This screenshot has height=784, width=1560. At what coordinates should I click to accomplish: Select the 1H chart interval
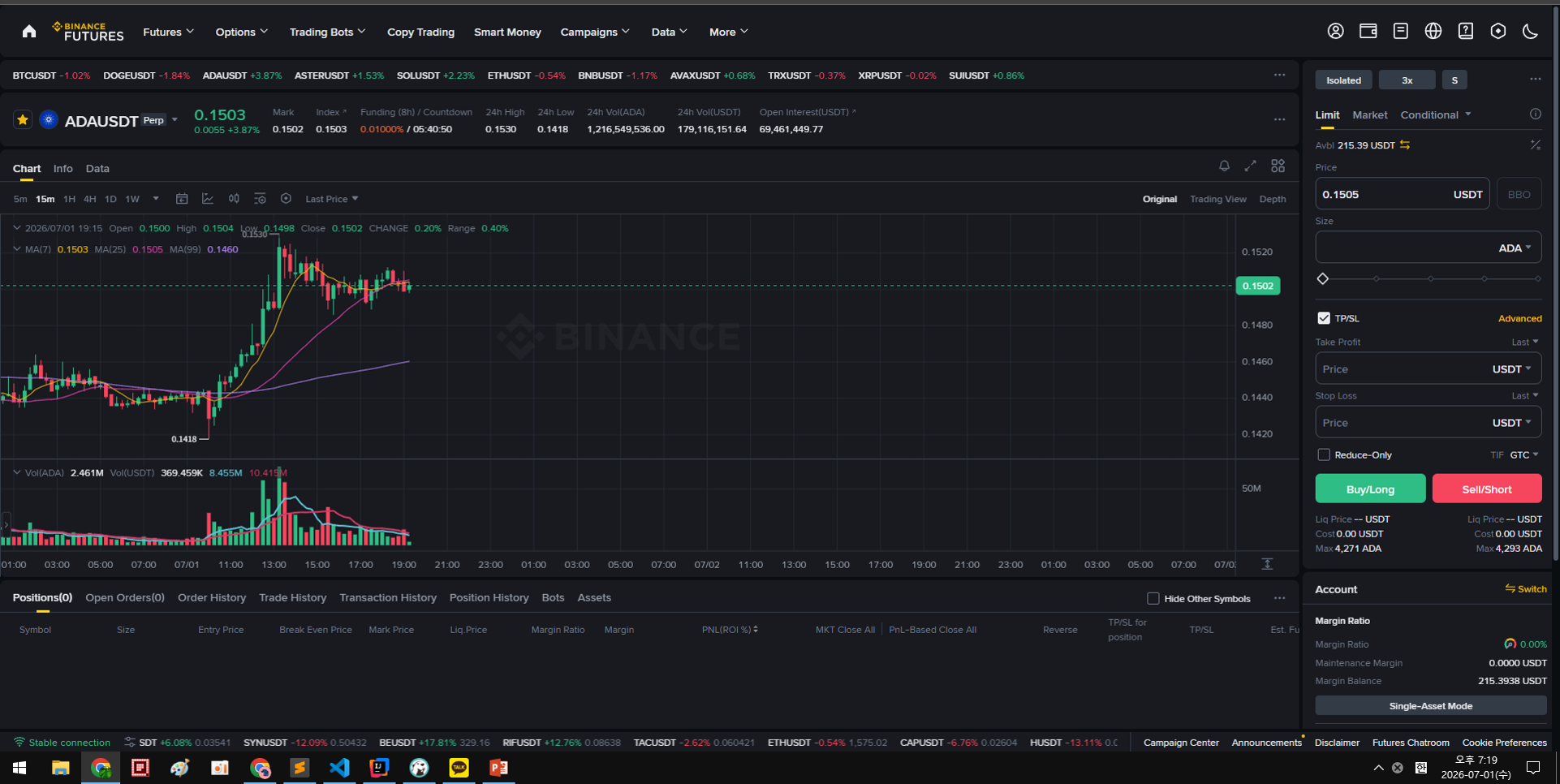click(x=69, y=199)
